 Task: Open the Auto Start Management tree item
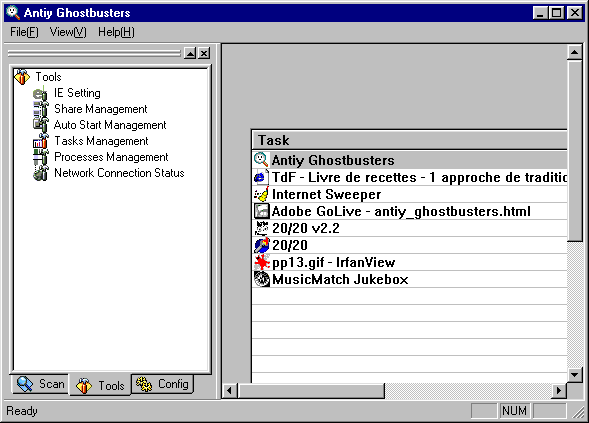click(x=110, y=125)
